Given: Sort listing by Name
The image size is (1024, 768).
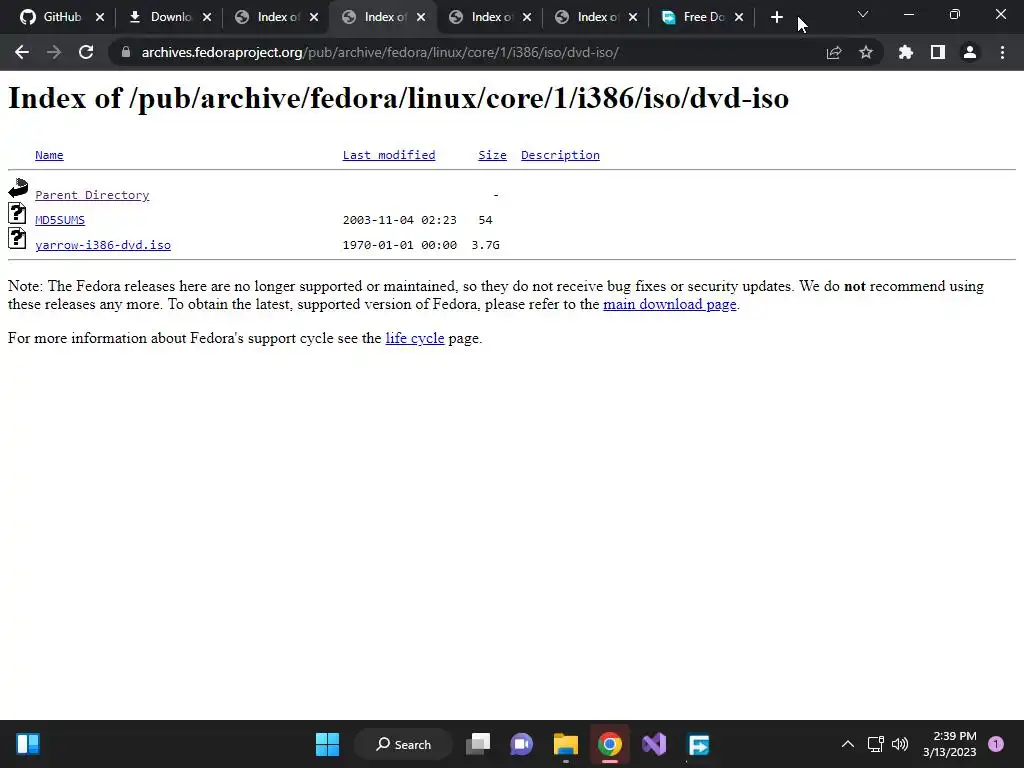Looking at the screenshot, I should 49,155.
